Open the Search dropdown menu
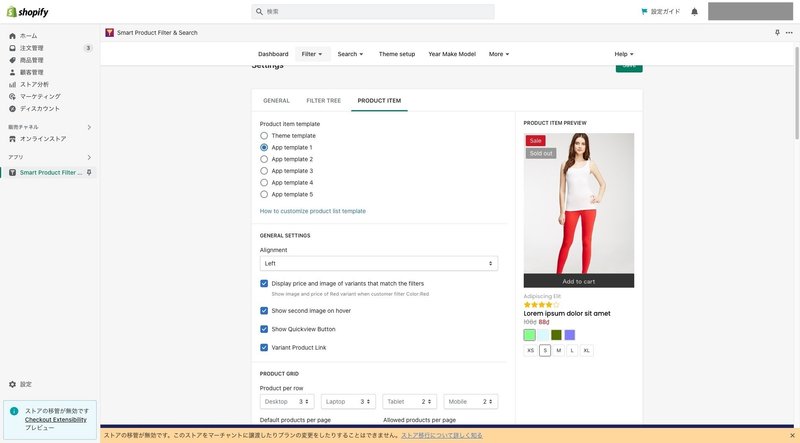 click(x=350, y=54)
